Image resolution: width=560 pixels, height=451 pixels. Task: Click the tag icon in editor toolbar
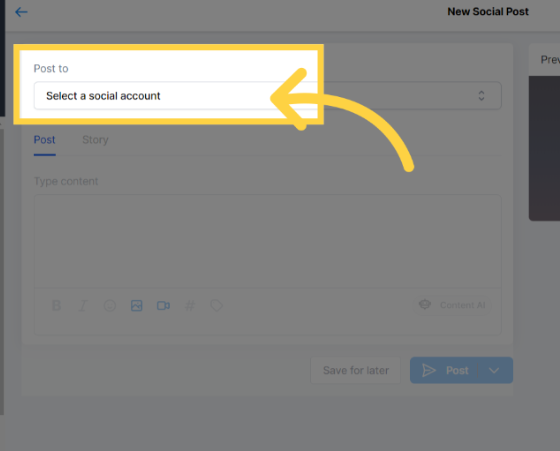216,306
